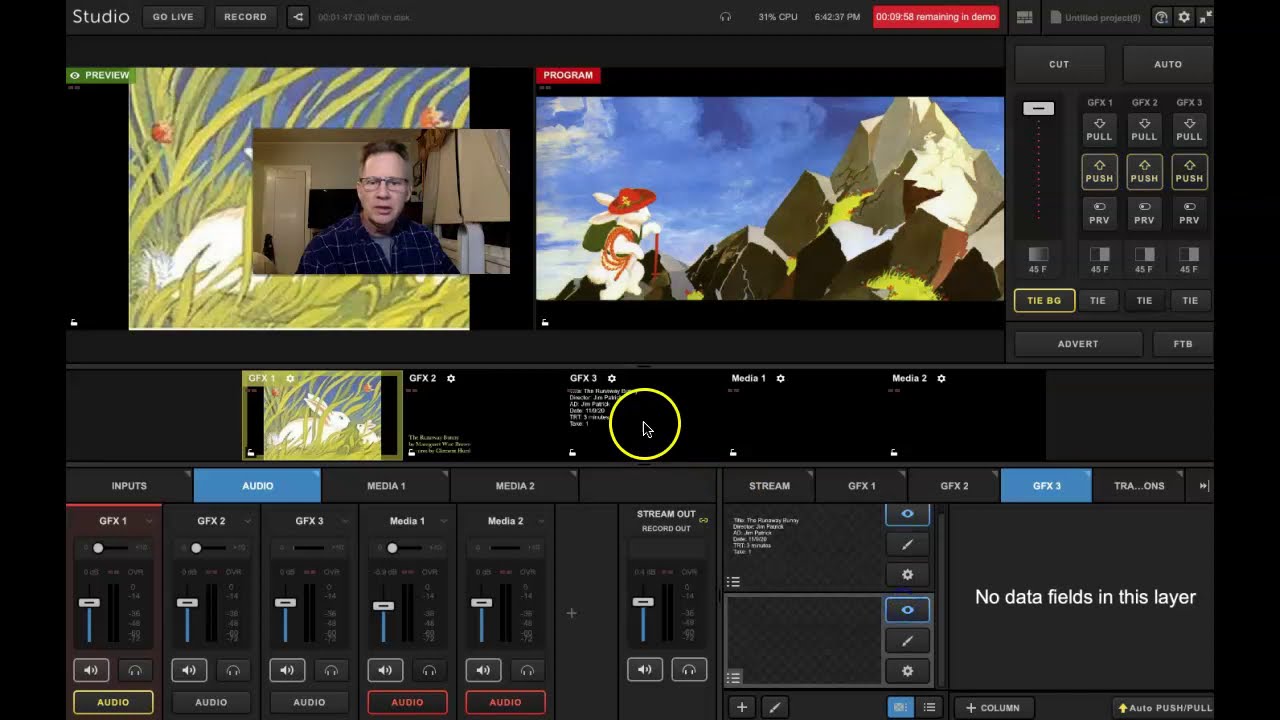Click the CUT transition button
Screen dimensions: 1280x720
[x=1059, y=64]
